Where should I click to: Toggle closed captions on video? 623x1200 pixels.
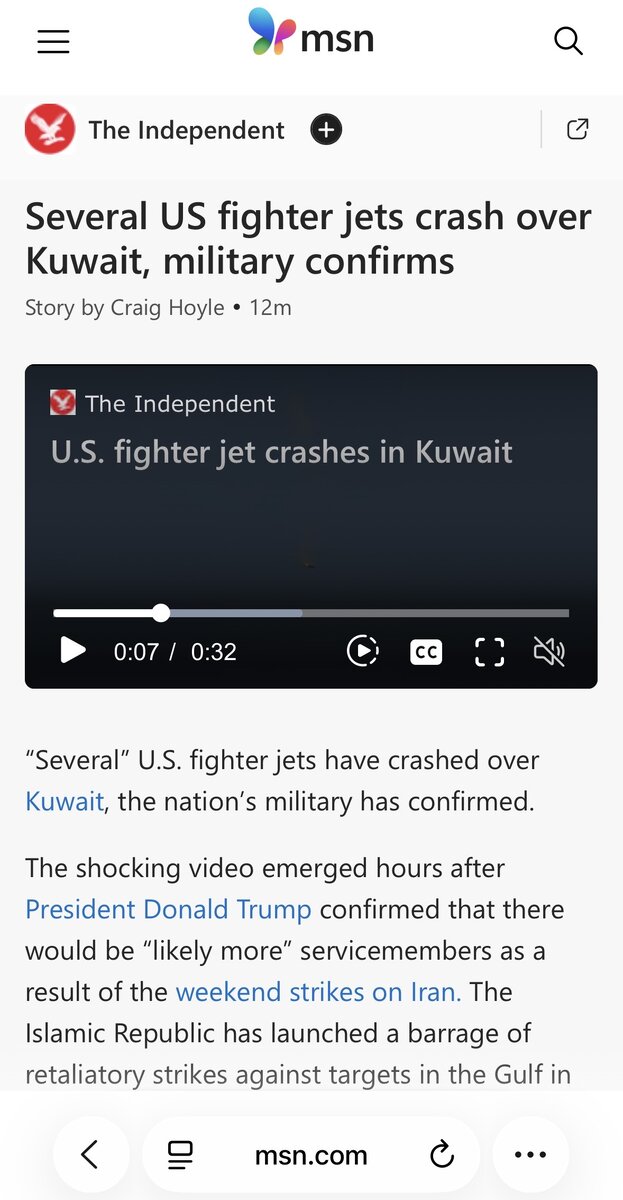pos(426,652)
